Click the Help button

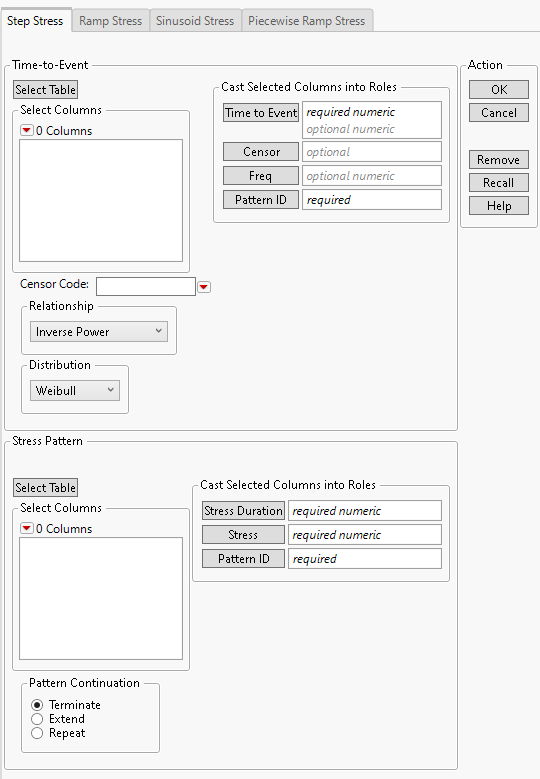(x=499, y=206)
